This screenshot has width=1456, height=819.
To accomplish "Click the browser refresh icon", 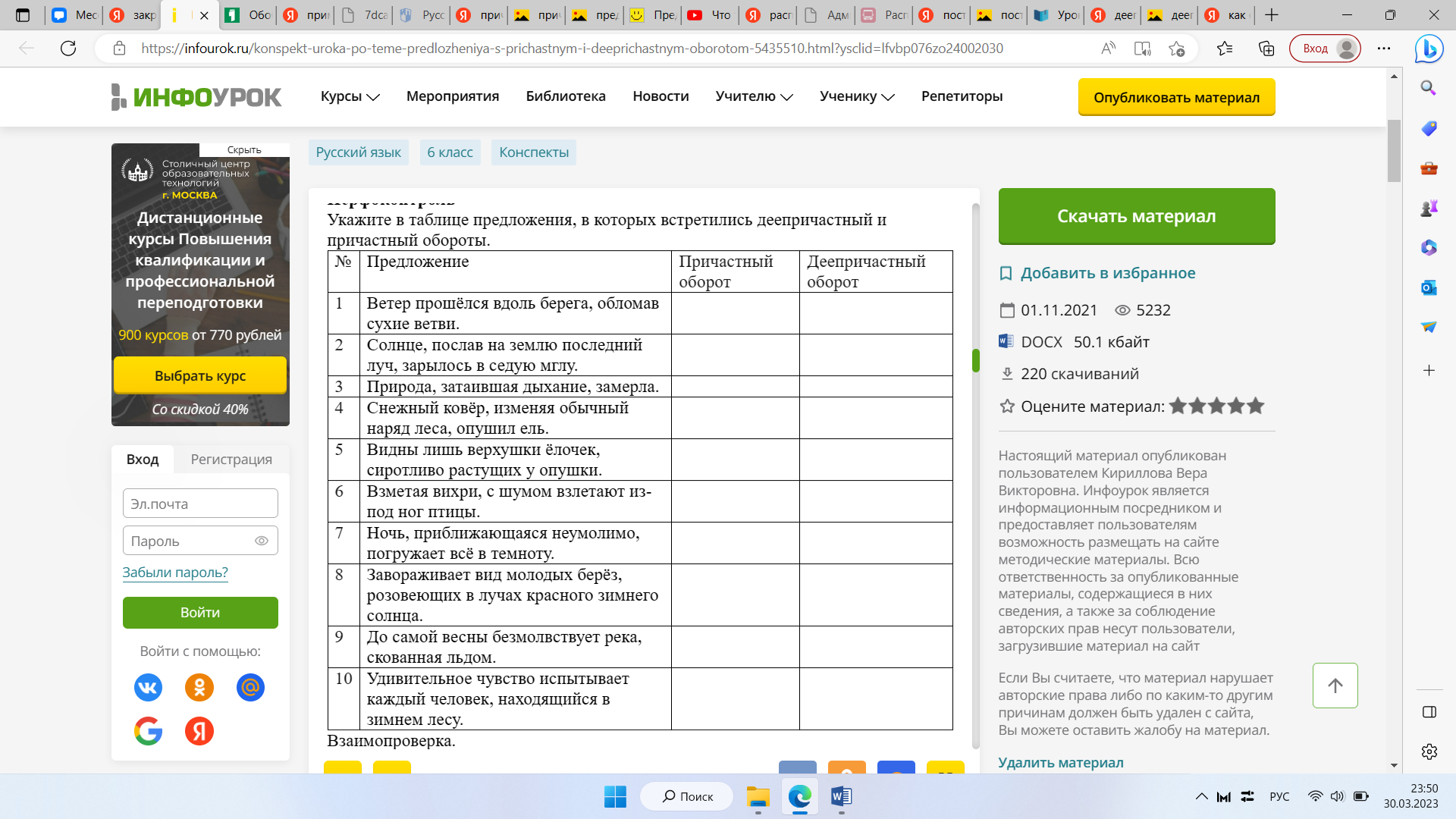I will [x=68, y=49].
